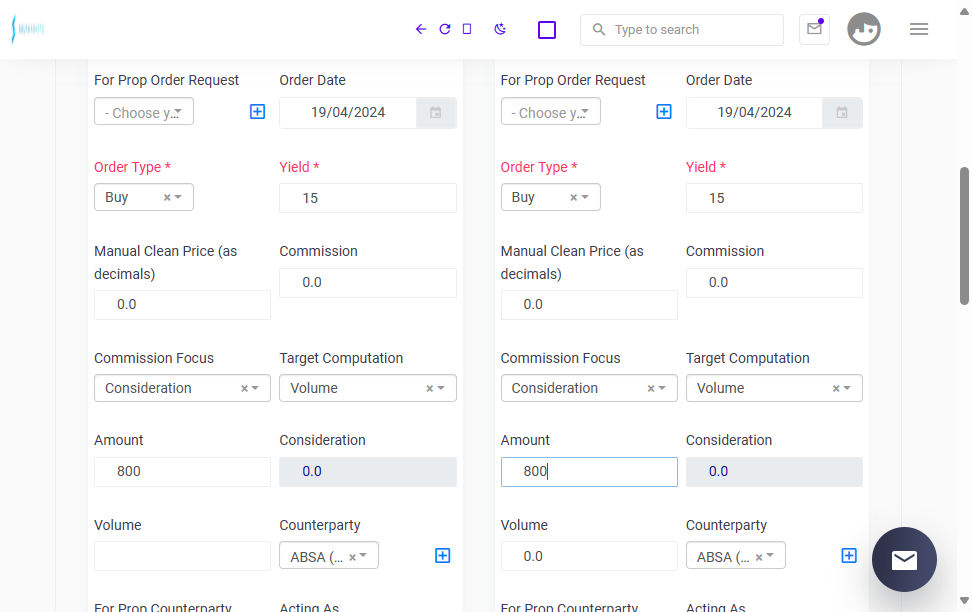Add new For Prop Order Request in right form
This screenshot has height=612, width=972.
pyautogui.click(x=664, y=112)
